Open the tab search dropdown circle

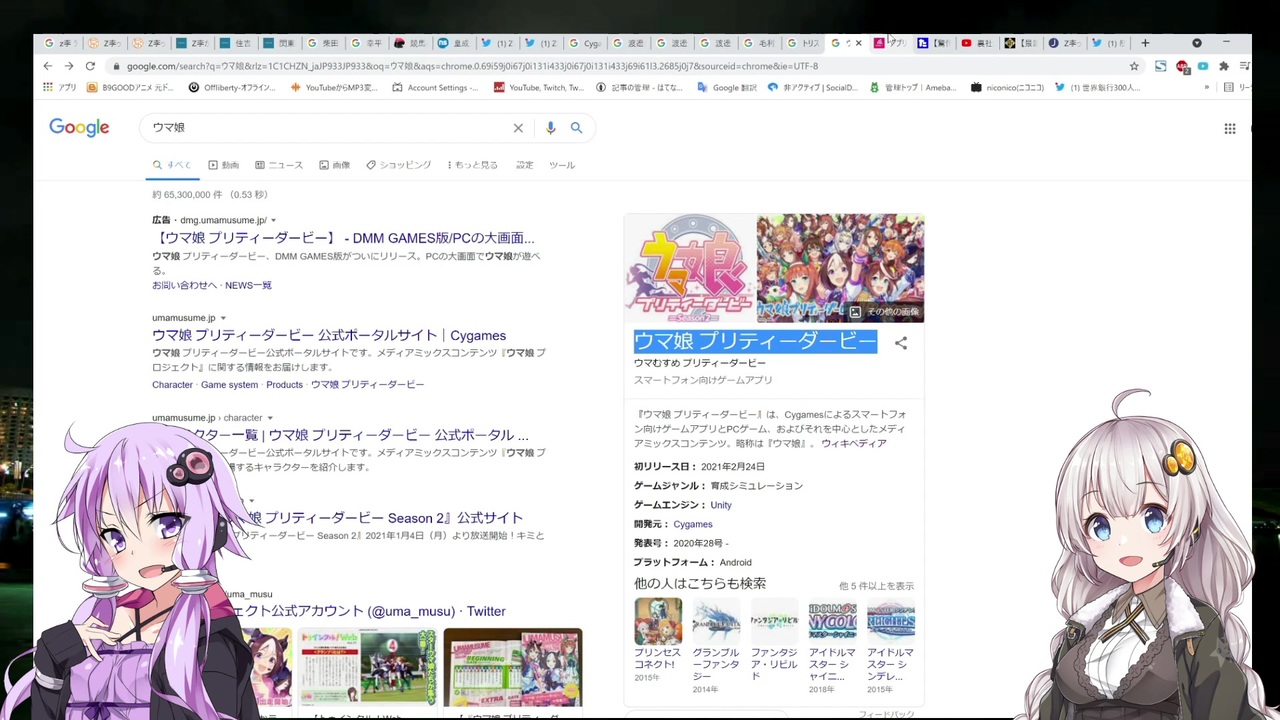(1197, 43)
